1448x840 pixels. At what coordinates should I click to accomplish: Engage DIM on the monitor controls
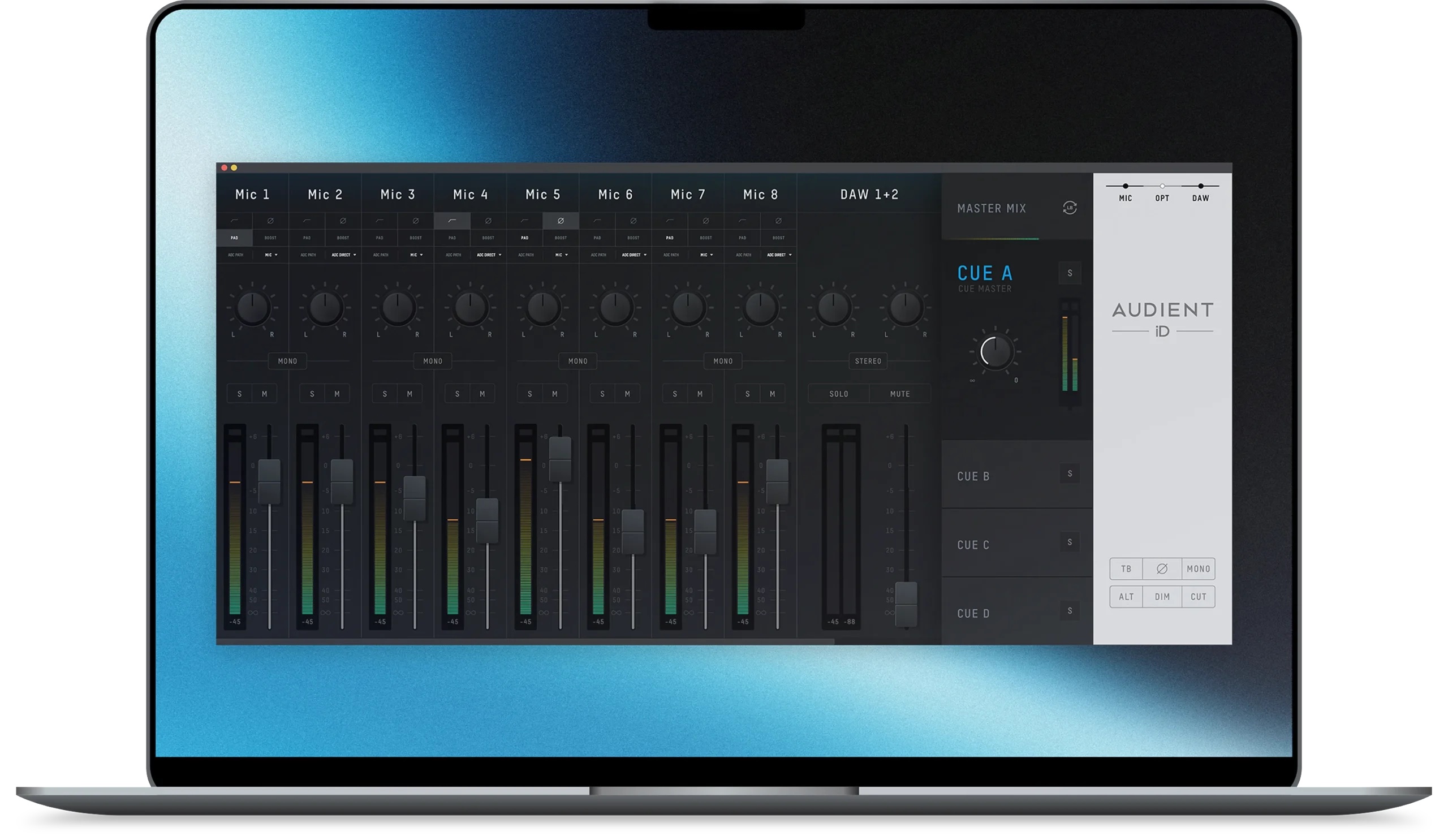pyautogui.click(x=1163, y=596)
